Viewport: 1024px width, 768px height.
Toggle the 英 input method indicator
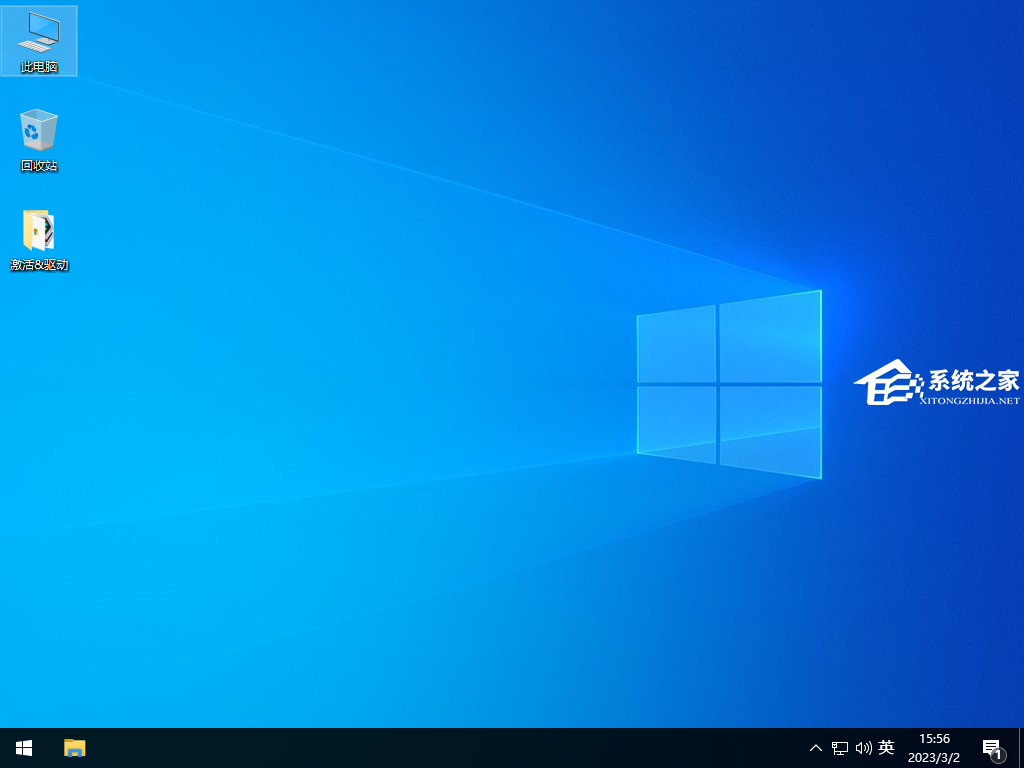point(886,748)
